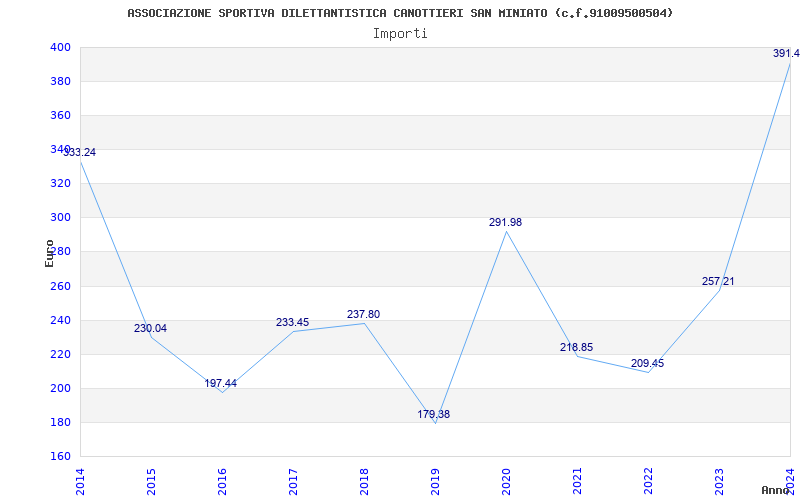Click the data label 237.80
This screenshot has width=800, height=500.
[363, 314]
